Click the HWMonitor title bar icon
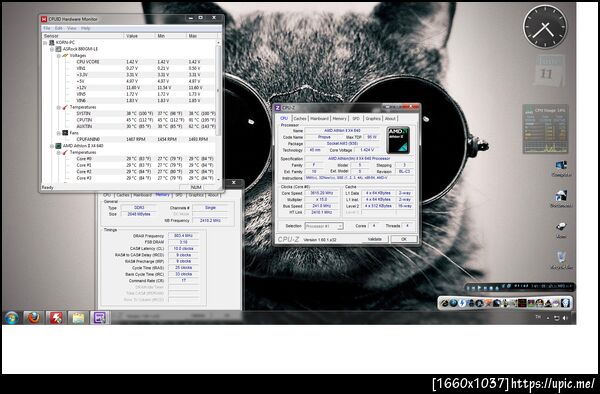Screen dimensions: 600x394 (44, 19)
